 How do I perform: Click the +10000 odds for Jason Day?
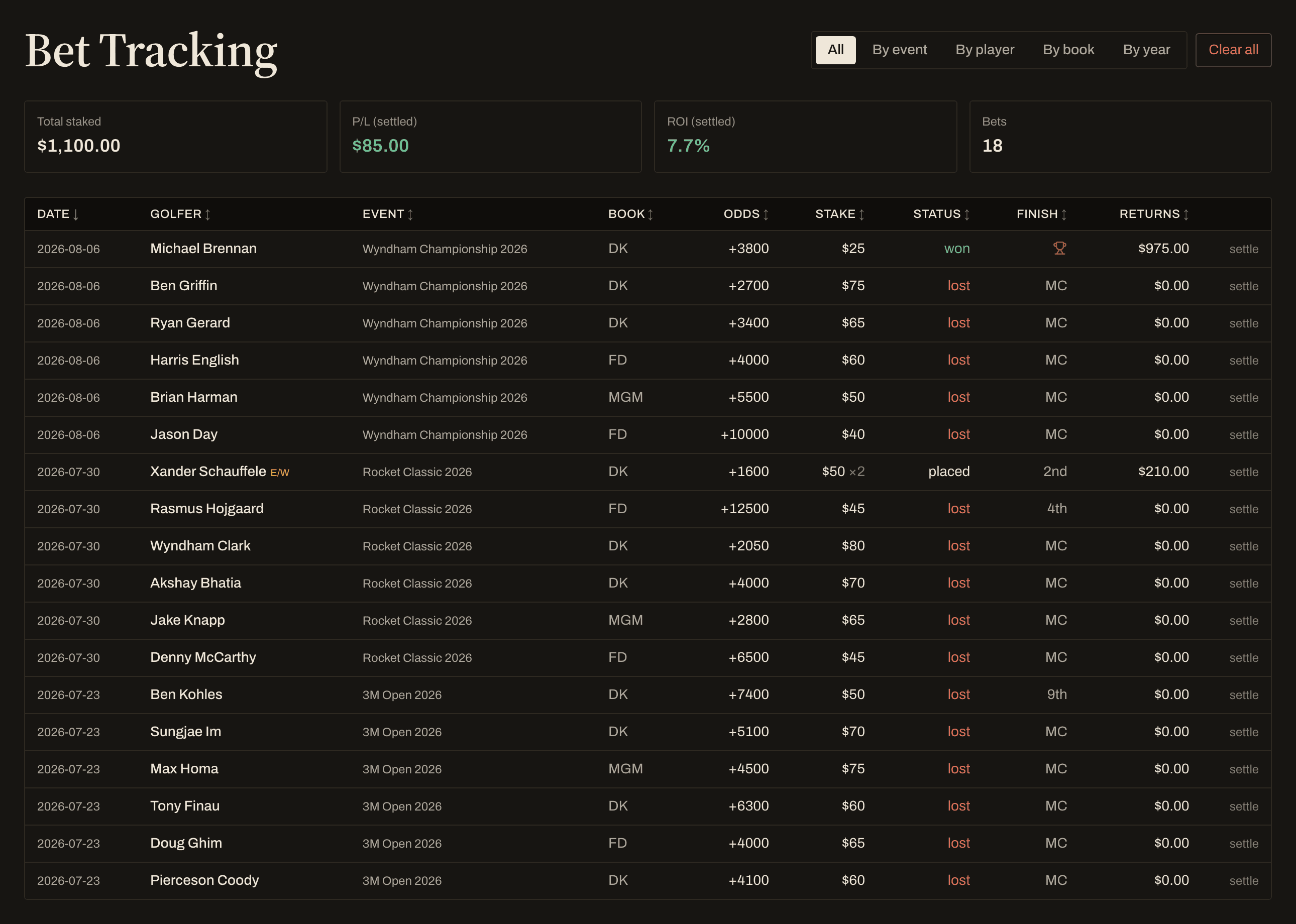(744, 435)
